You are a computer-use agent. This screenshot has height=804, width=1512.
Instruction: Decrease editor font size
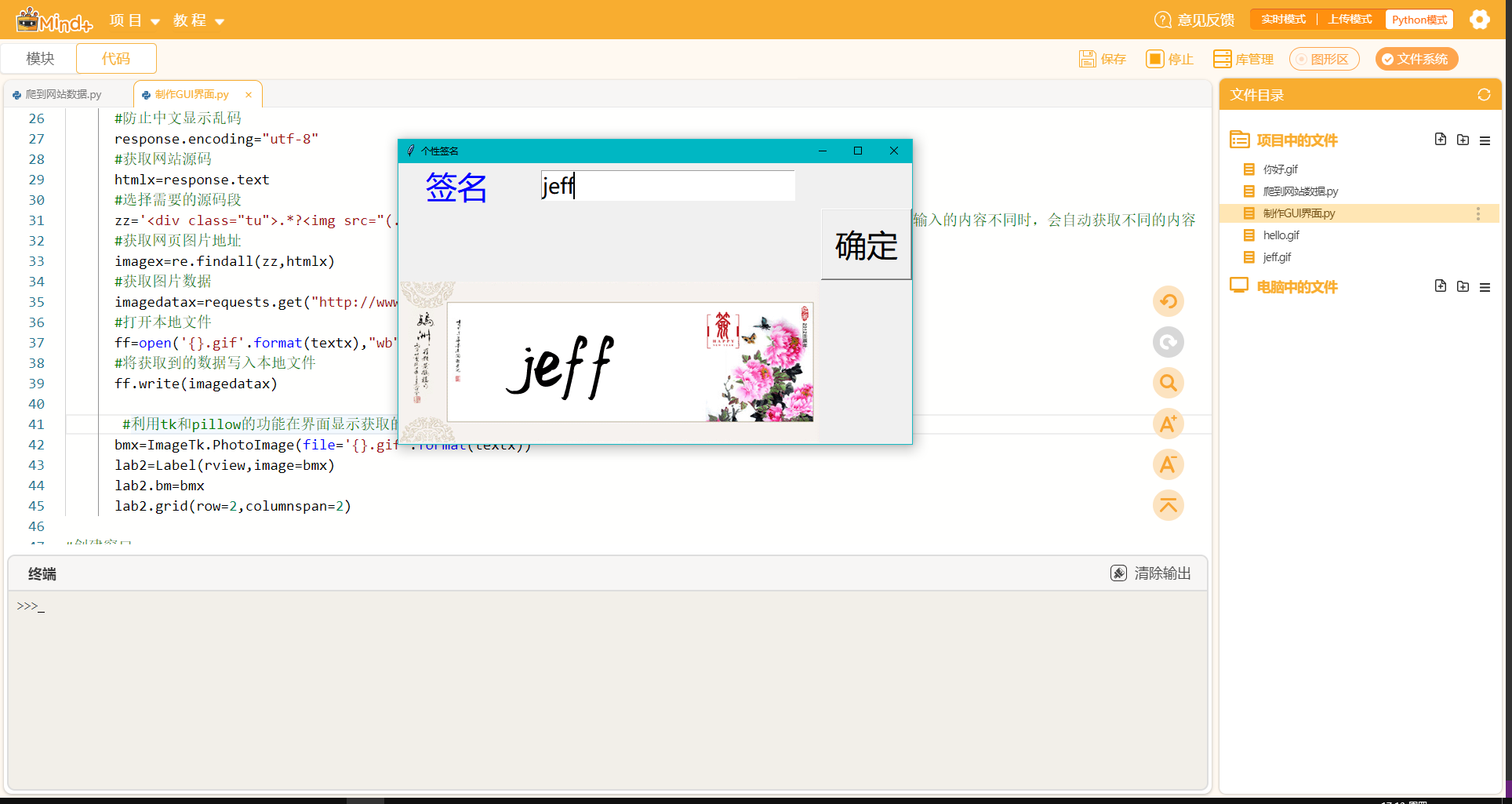(x=1168, y=464)
